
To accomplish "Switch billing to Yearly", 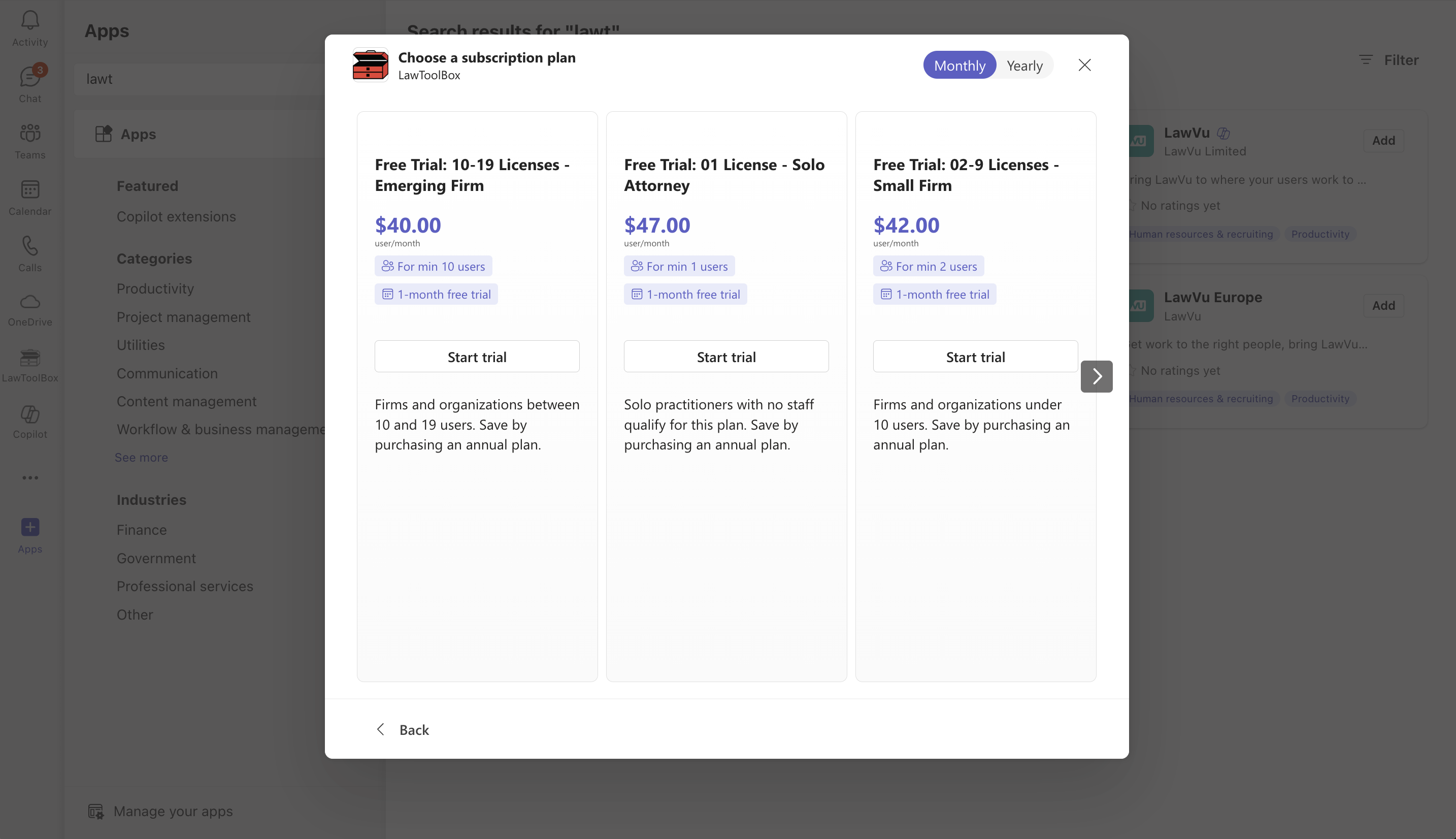I will [1024, 65].
